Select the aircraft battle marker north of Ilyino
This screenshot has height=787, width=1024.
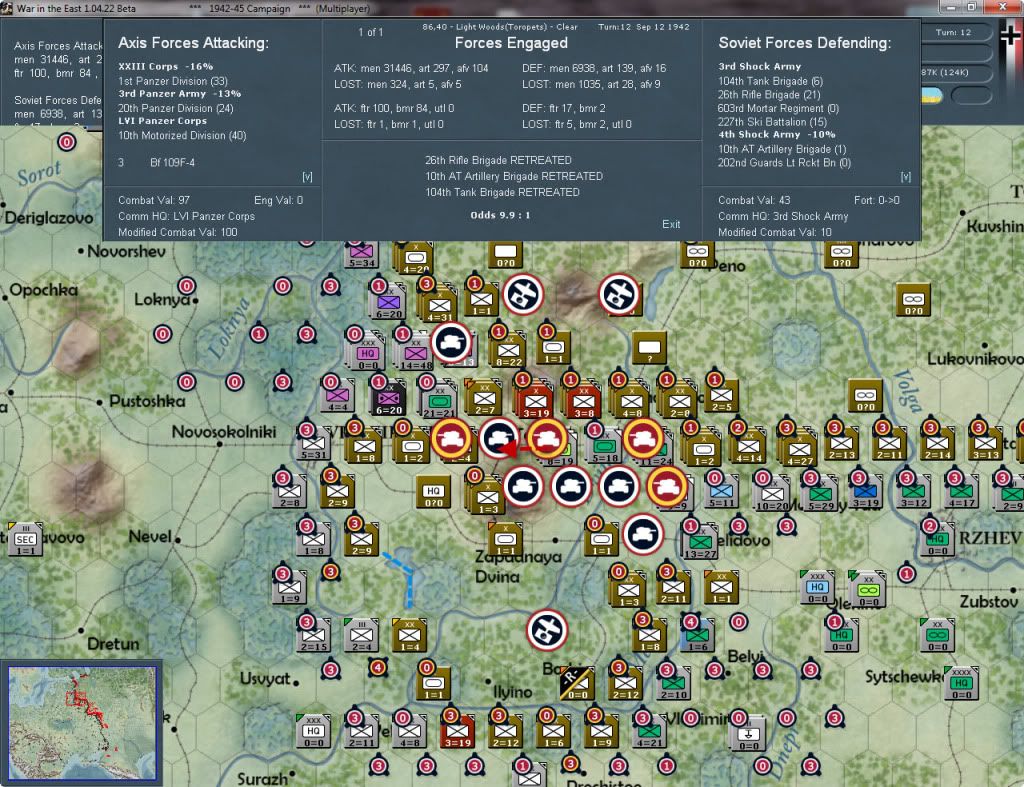point(547,630)
